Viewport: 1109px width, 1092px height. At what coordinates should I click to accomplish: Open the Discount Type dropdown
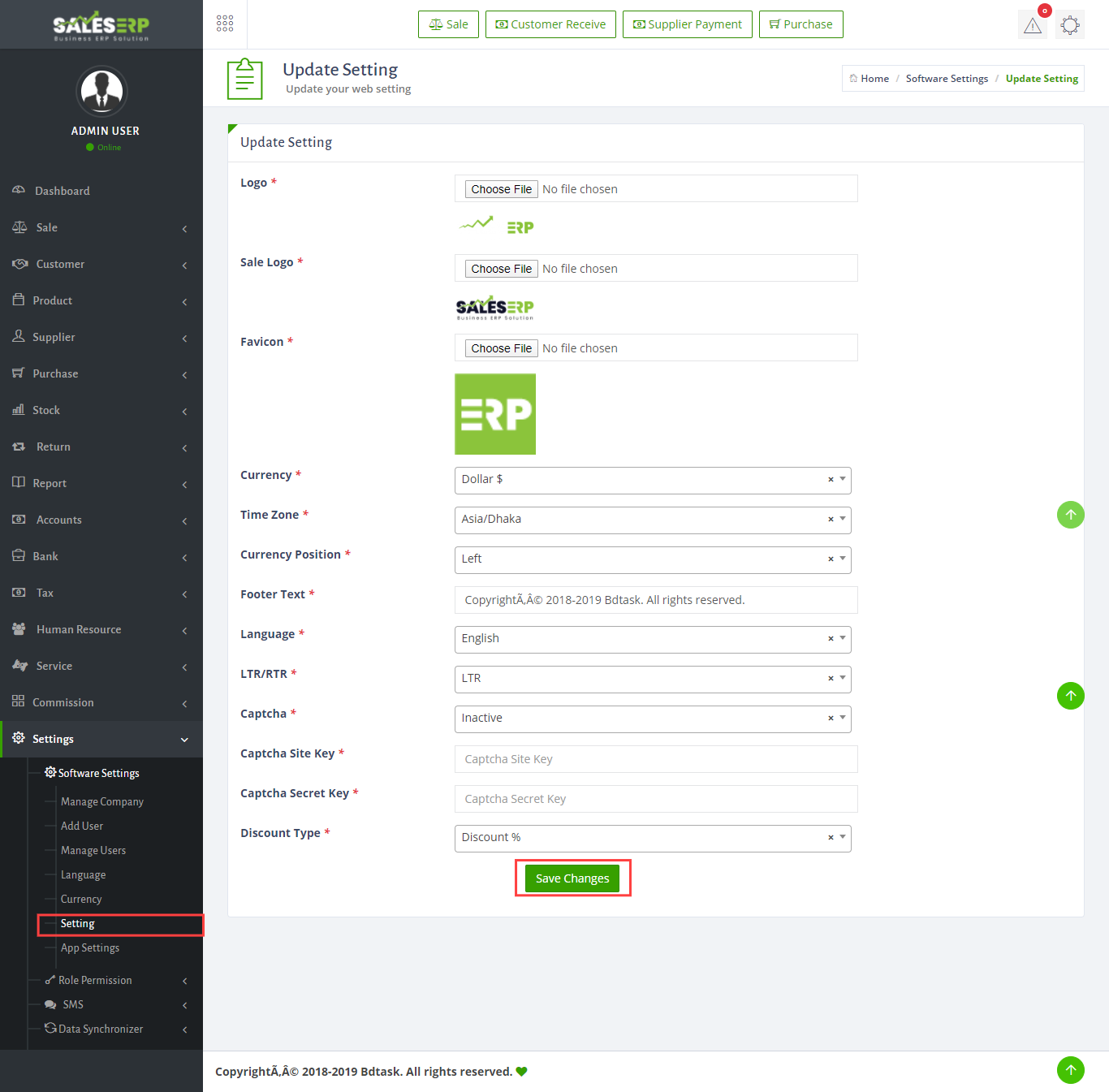[x=652, y=838]
